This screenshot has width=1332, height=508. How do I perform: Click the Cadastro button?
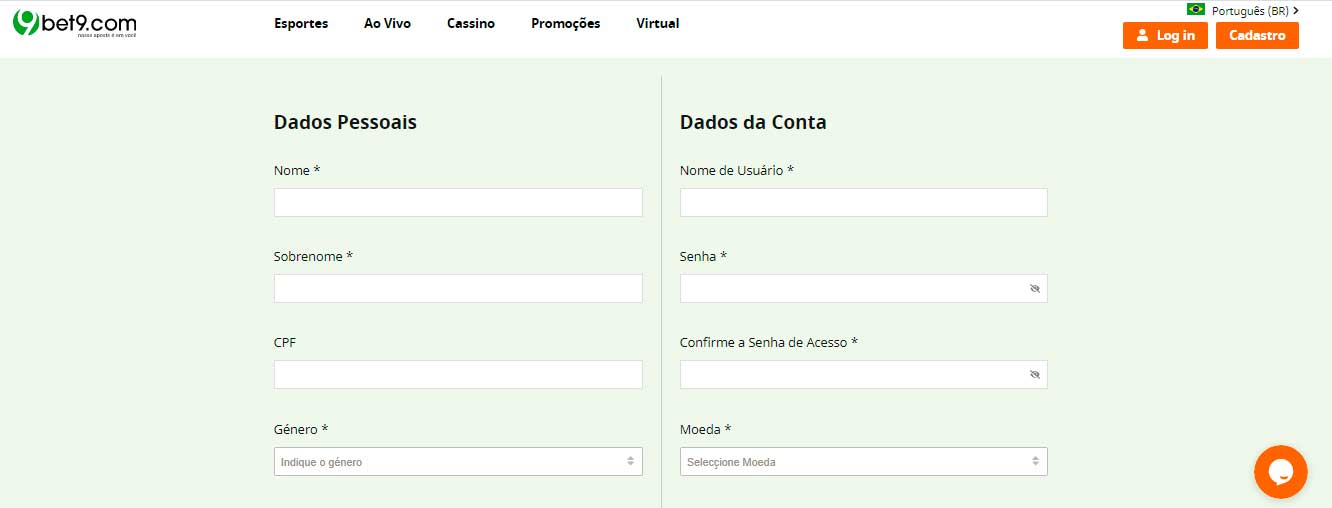1257,35
